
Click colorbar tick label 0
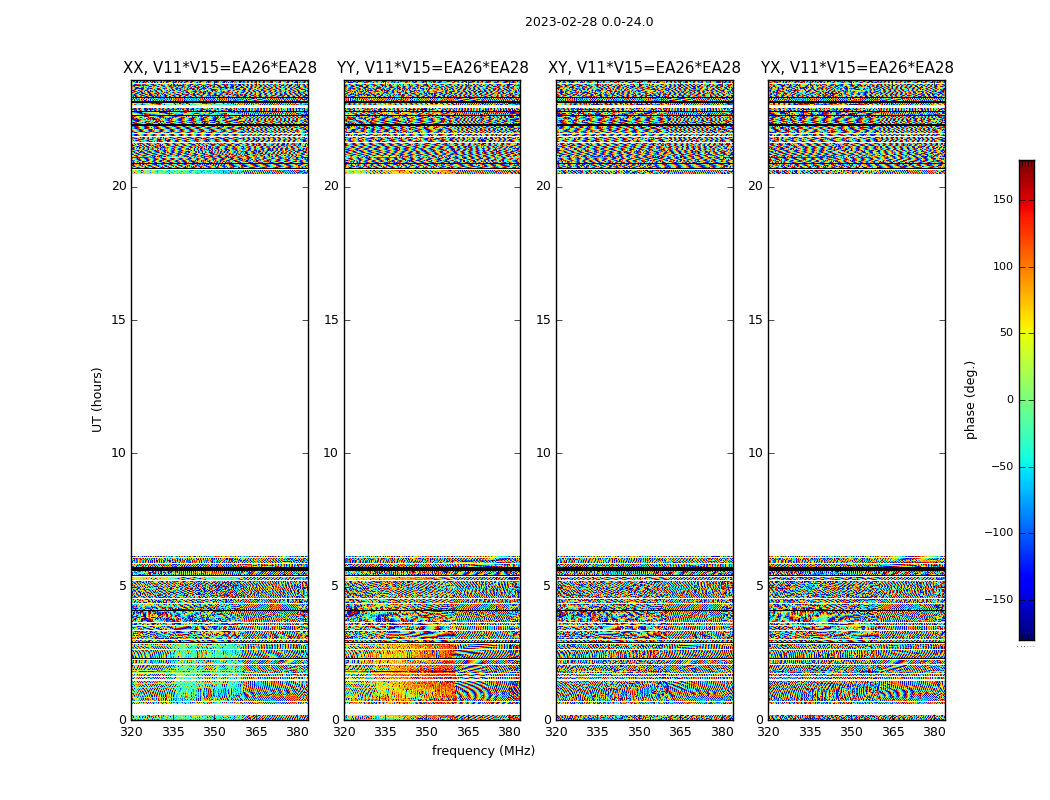(x=1009, y=400)
